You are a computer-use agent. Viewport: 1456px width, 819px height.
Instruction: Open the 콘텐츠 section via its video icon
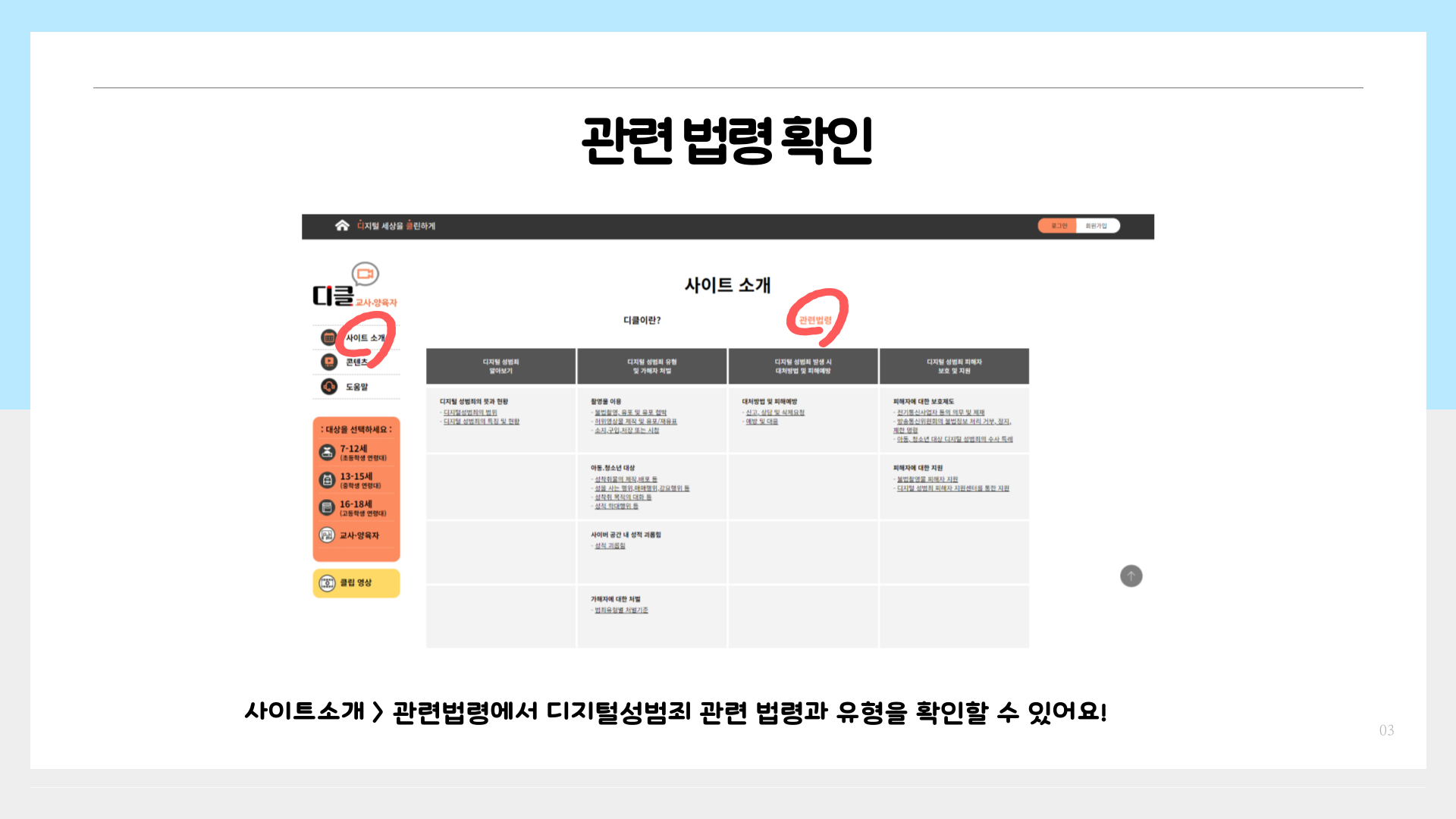[x=328, y=361]
